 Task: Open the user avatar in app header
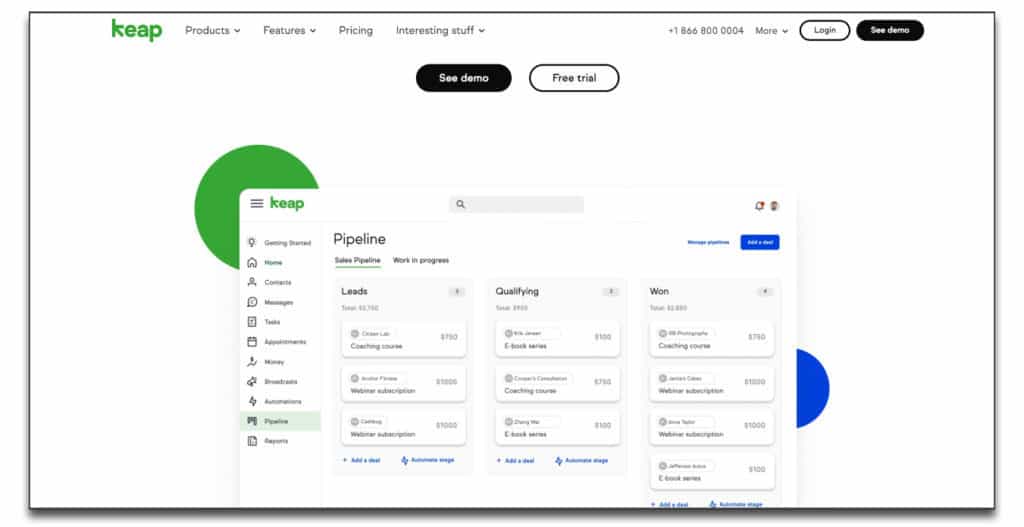pos(775,206)
